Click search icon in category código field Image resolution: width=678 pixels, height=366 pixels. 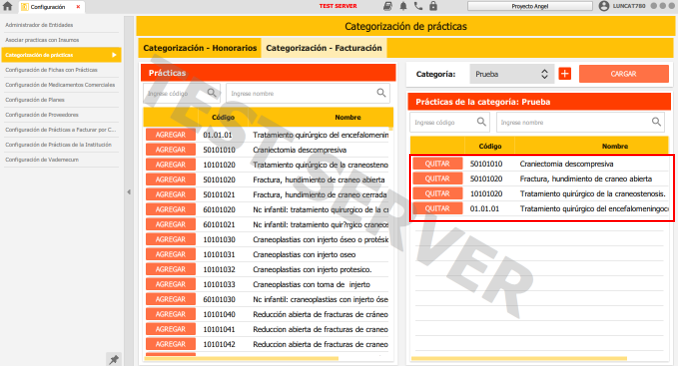[481, 122]
